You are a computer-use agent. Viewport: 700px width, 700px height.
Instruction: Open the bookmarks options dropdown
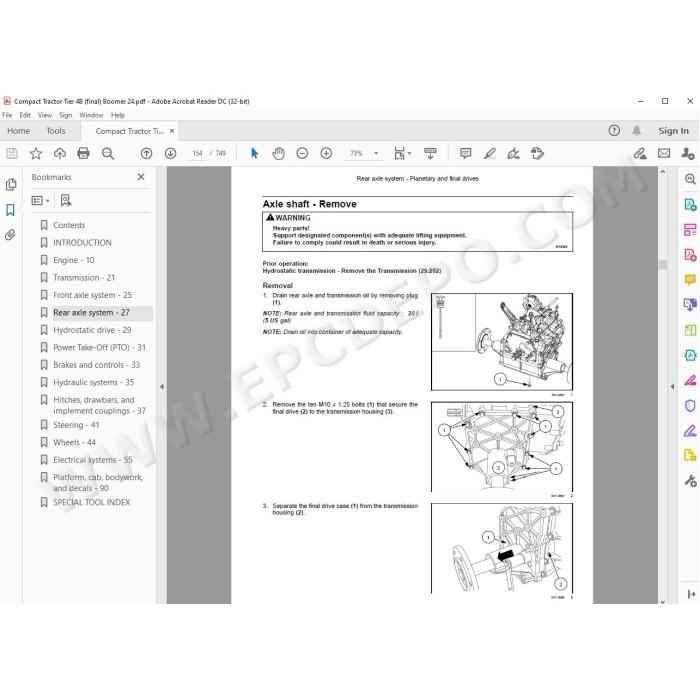[x=40, y=201]
